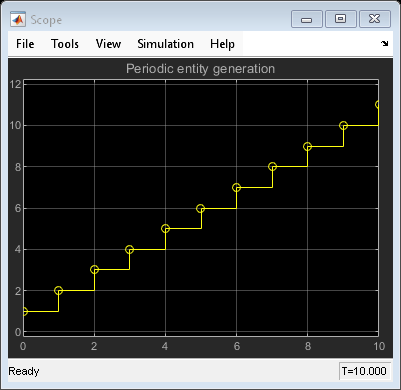Screen dimensions: 401x390
Task: Minimize the Scope window
Action: (x=307, y=19)
